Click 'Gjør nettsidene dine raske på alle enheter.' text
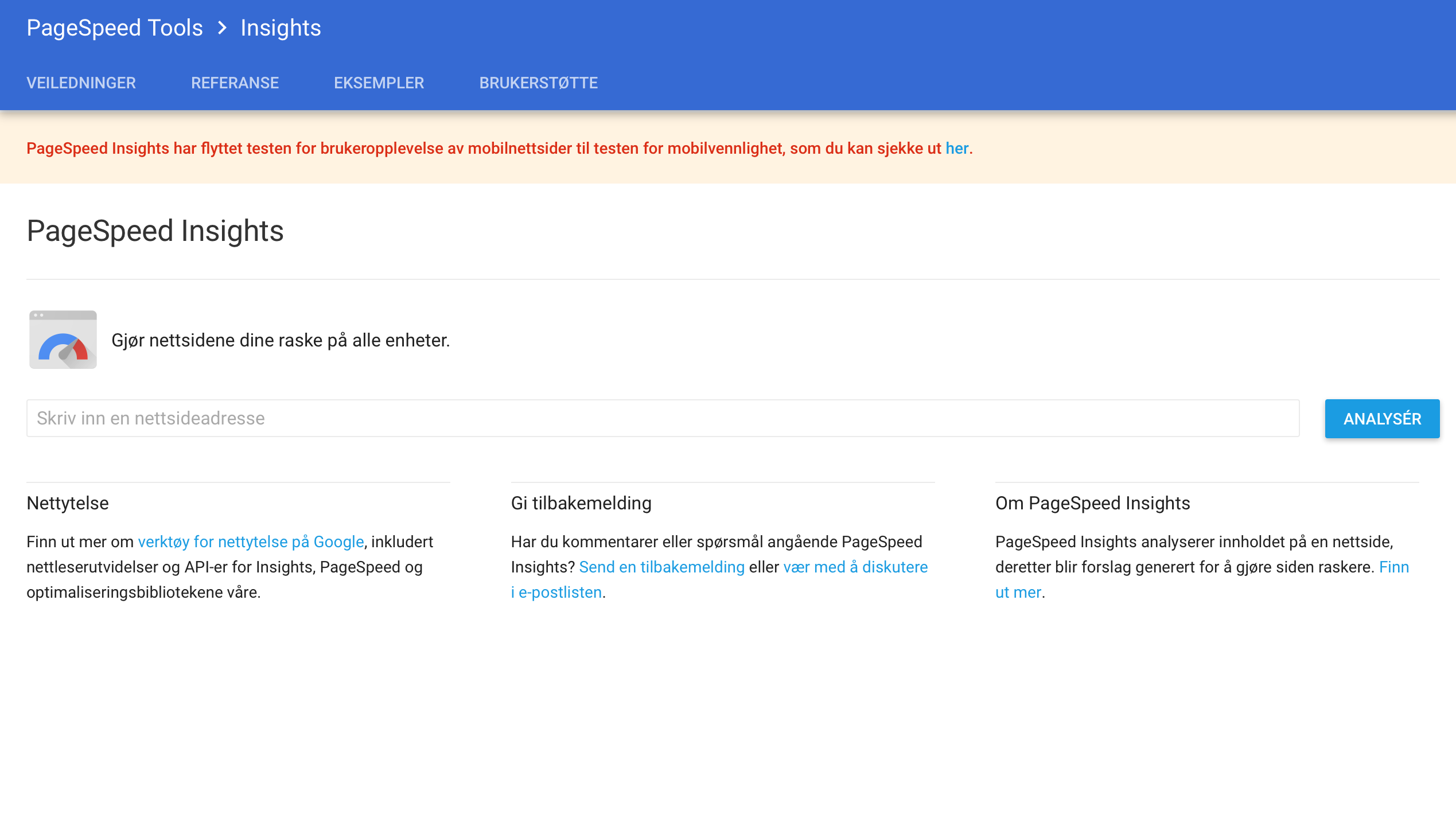The image size is (1456, 826). (281, 340)
